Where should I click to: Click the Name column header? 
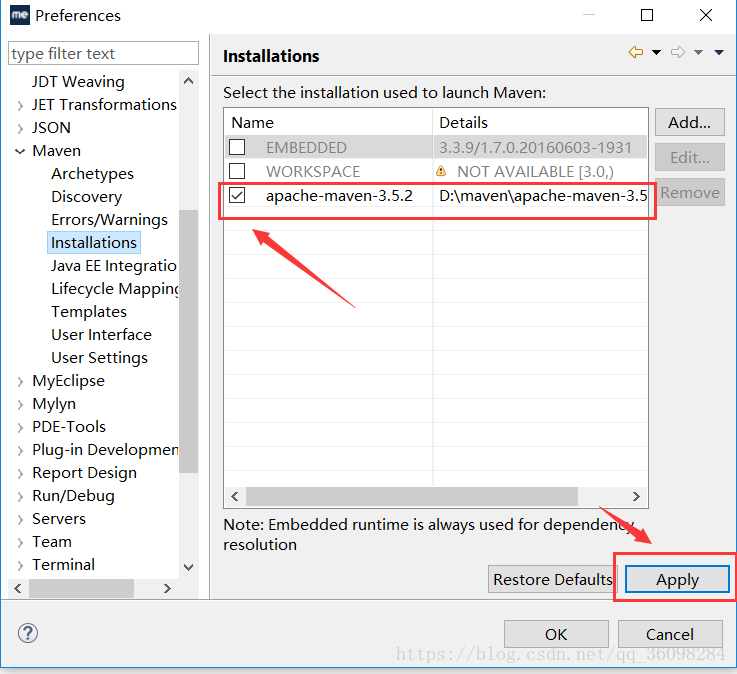(328, 123)
